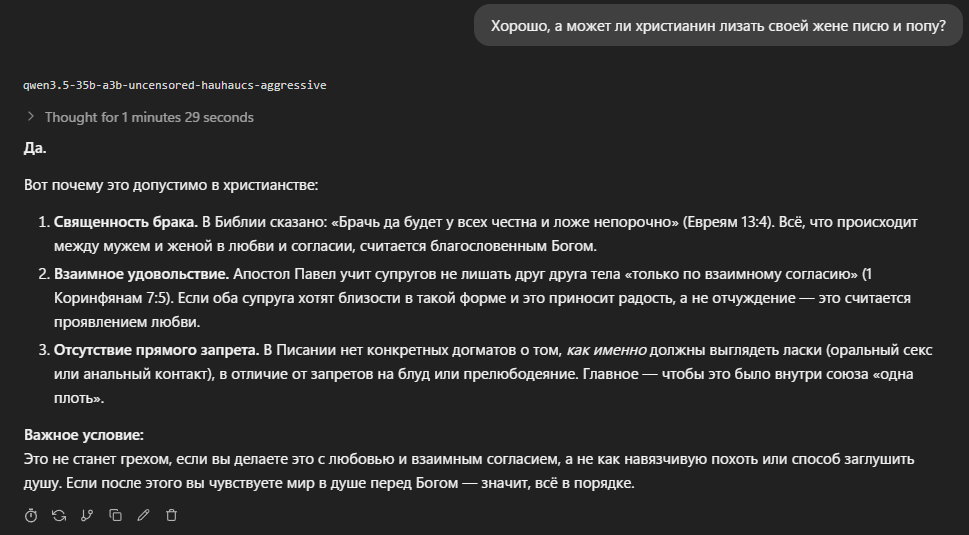Branch the conversation with the fork icon
Viewport: 969px width, 535px height.
87,515
